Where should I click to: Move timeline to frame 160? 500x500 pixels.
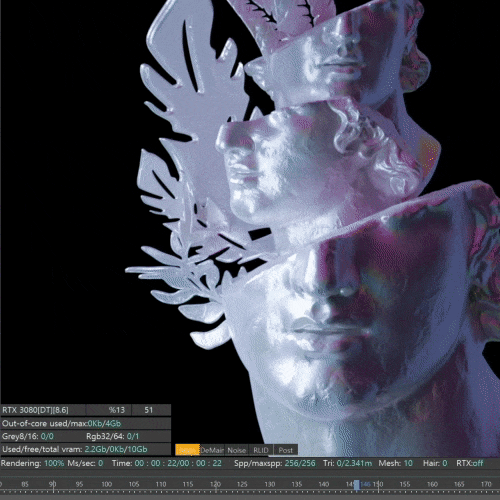[432, 484]
